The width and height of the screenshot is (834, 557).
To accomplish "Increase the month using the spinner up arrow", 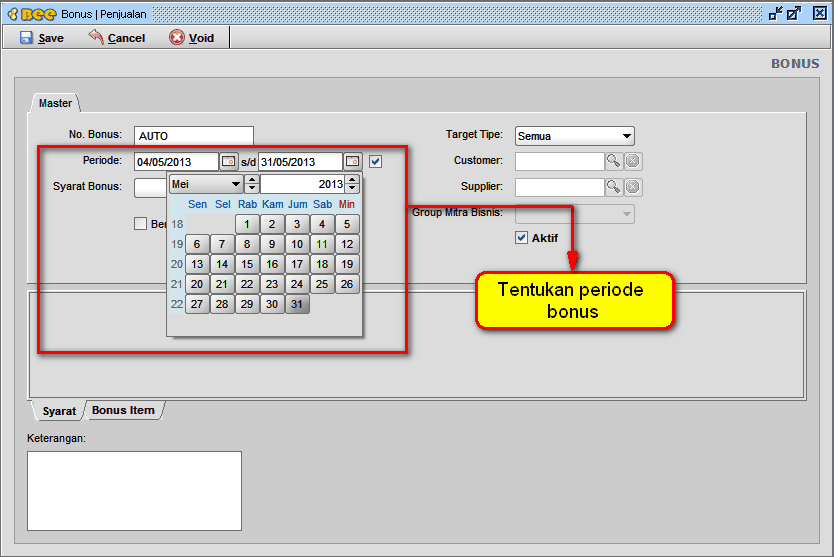I will pyautogui.click(x=252, y=180).
